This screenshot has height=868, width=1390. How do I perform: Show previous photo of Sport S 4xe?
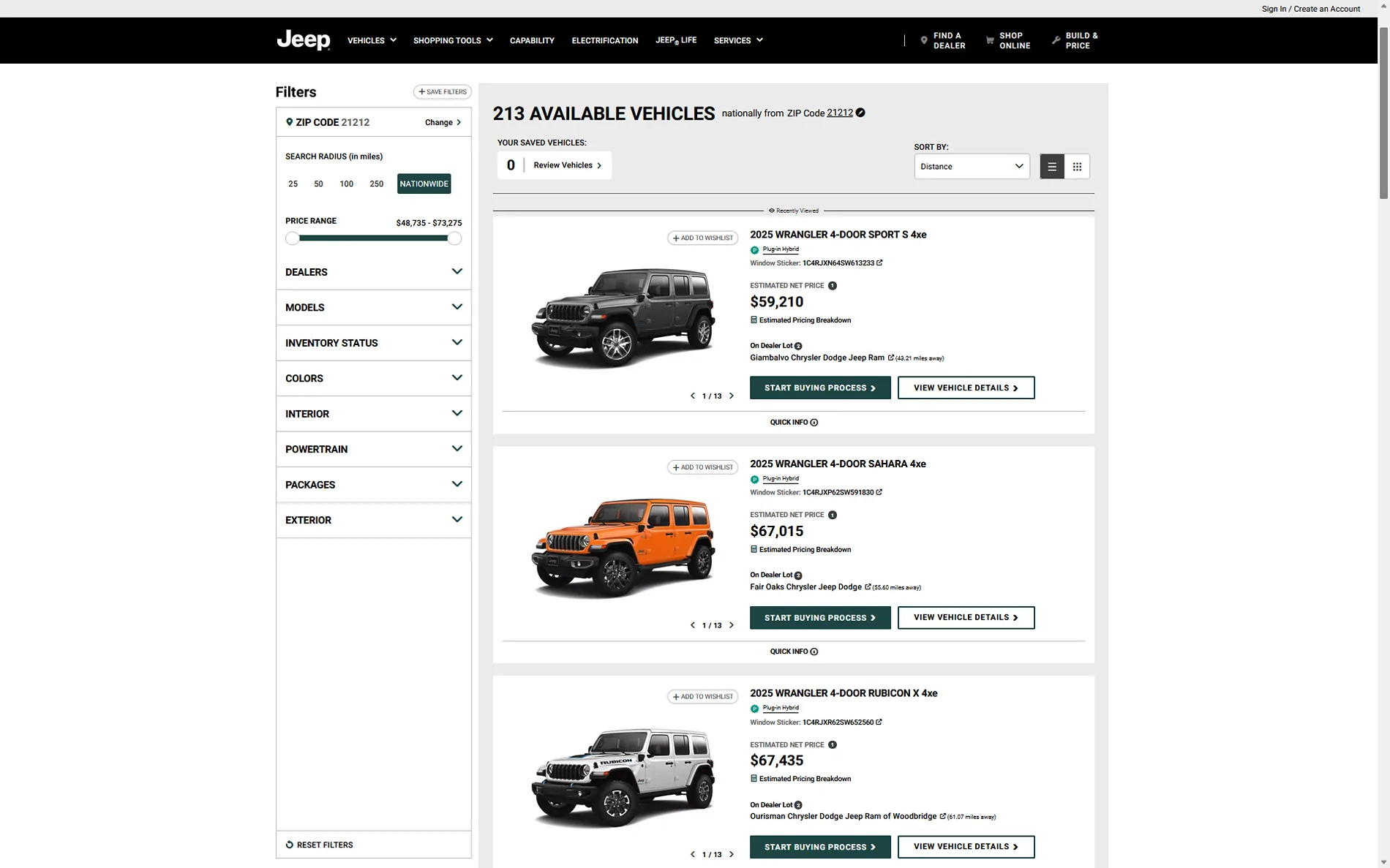[x=693, y=396]
